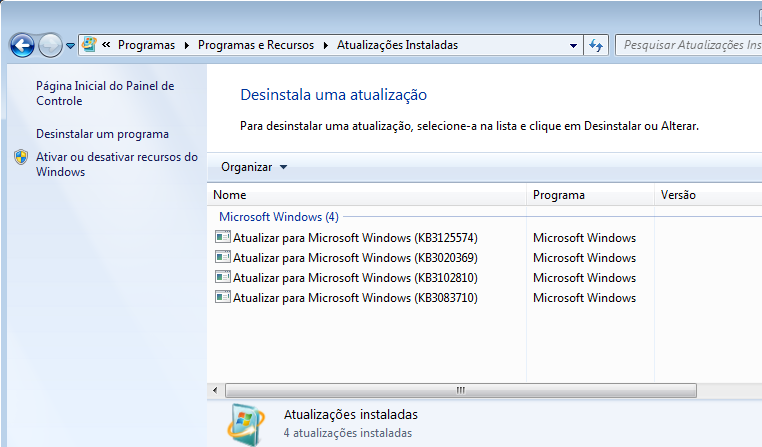762x447 pixels.
Task: Open the address bar history dropdown
Action: [x=573, y=46]
